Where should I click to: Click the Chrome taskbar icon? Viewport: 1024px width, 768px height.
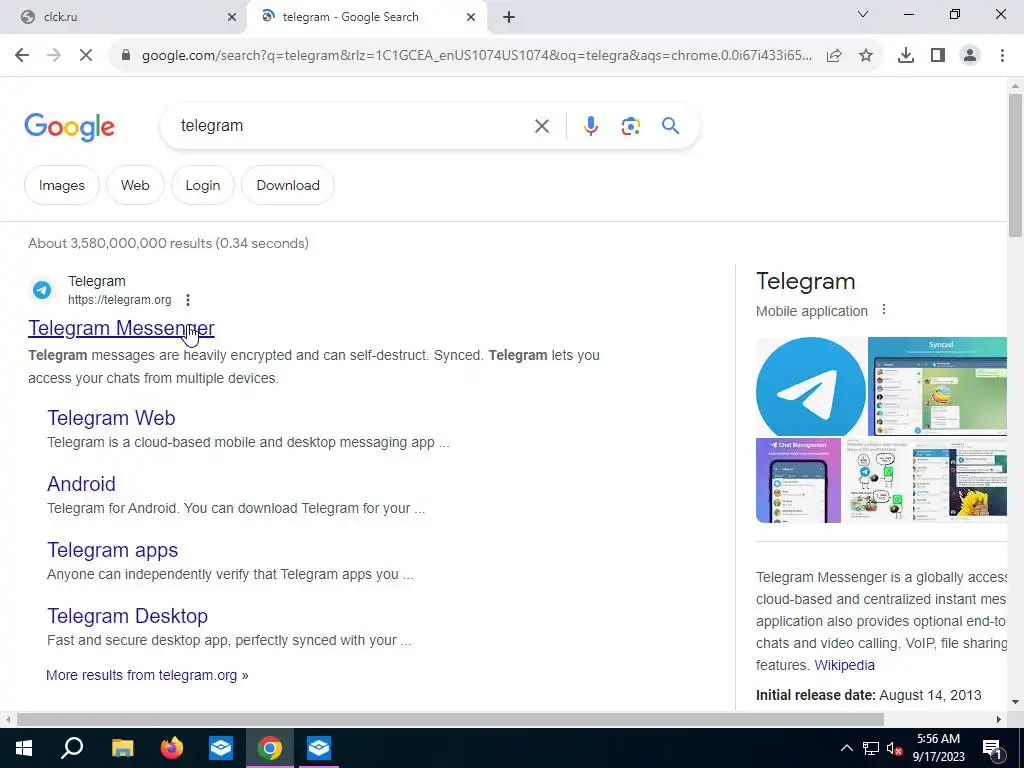coord(270,748)
